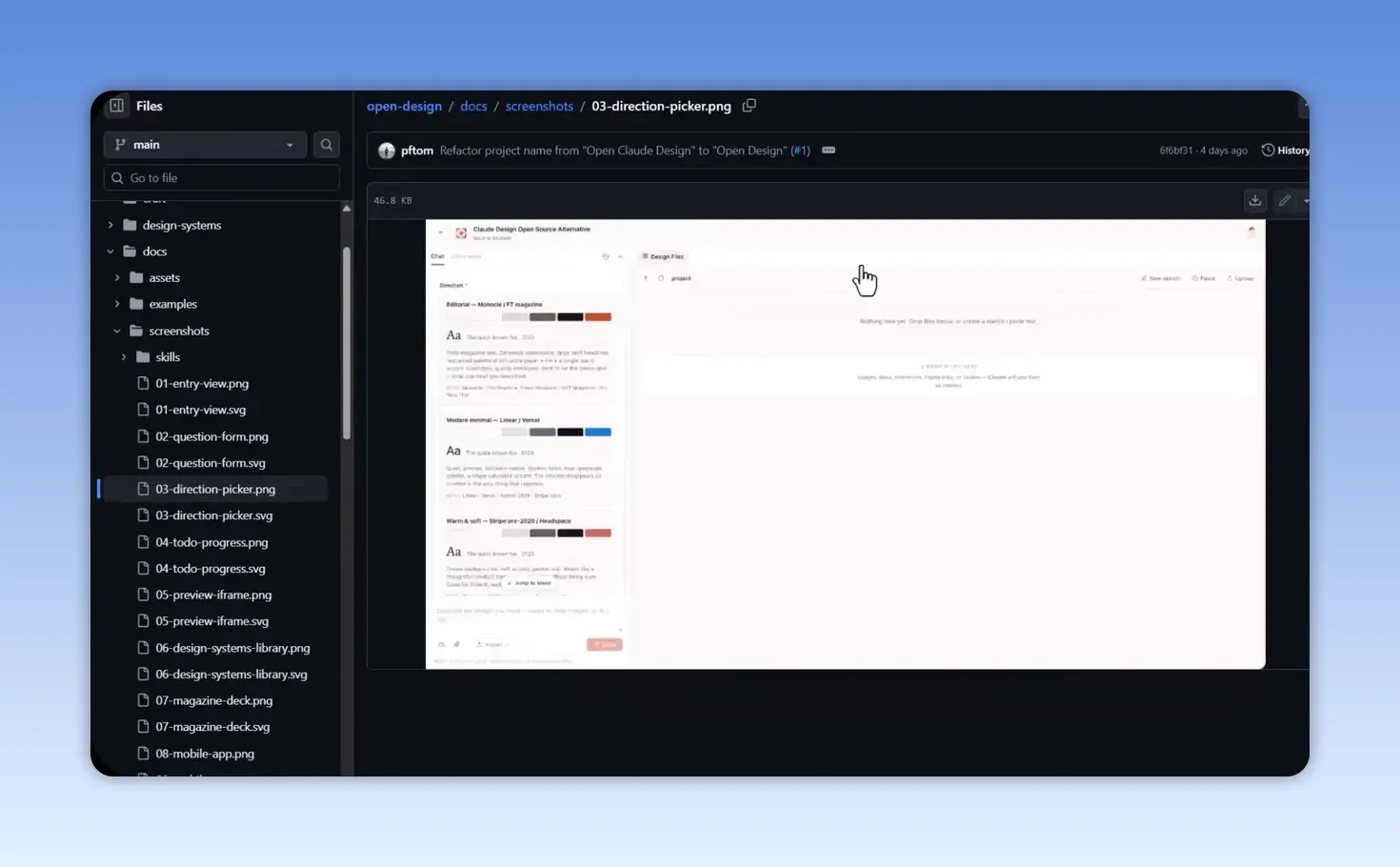Select 07-magazine-deck.svg file

213,727
